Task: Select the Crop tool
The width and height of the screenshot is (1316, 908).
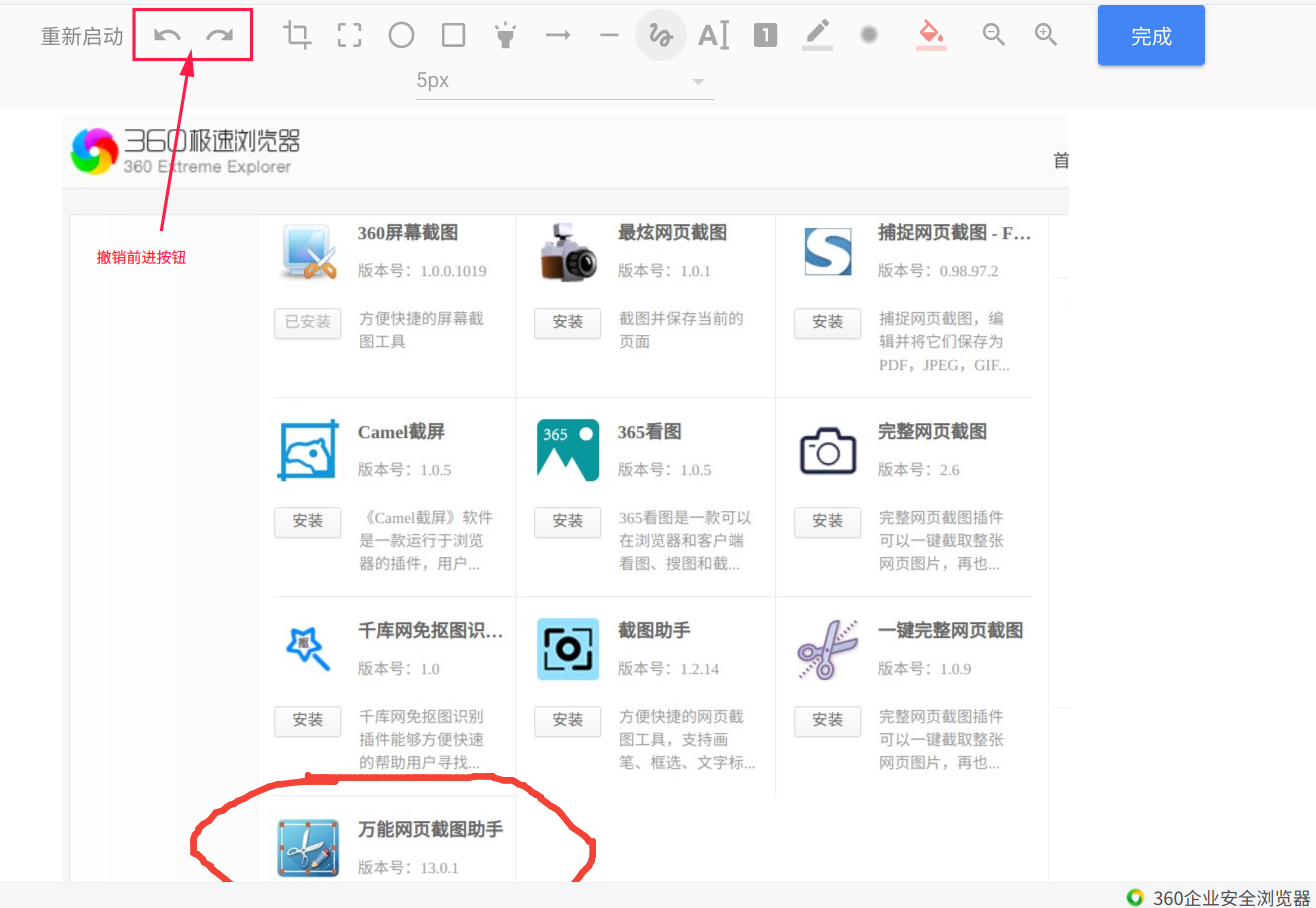Action: click(297, 36)
